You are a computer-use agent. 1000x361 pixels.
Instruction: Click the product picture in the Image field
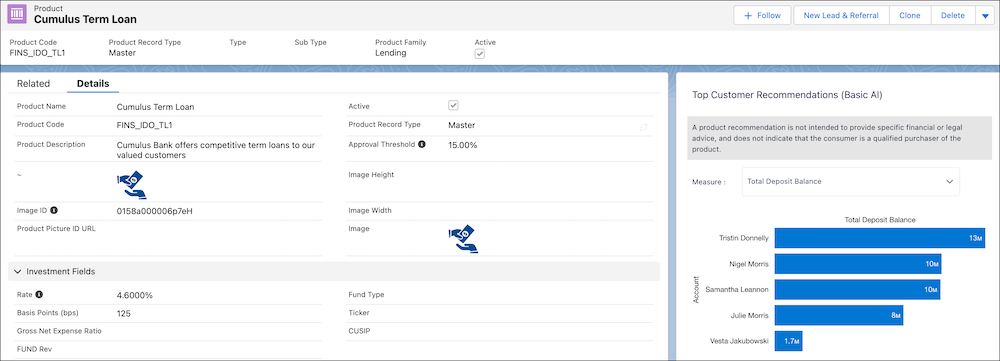click(x=464, y=239)
